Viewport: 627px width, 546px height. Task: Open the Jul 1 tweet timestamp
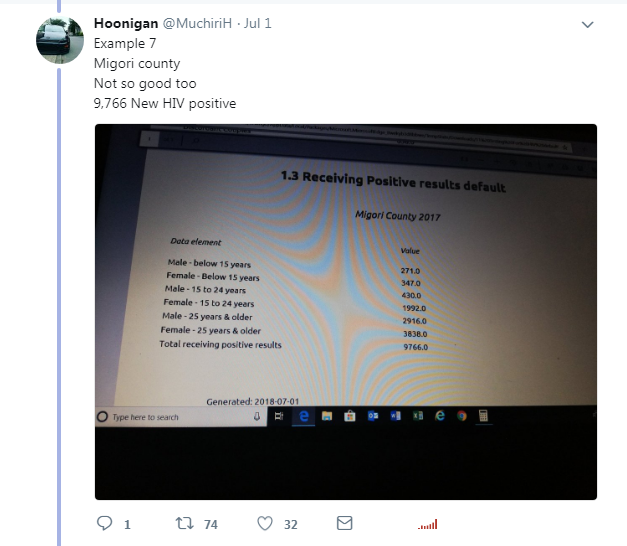pyautogui.click(x=258, y=23)
